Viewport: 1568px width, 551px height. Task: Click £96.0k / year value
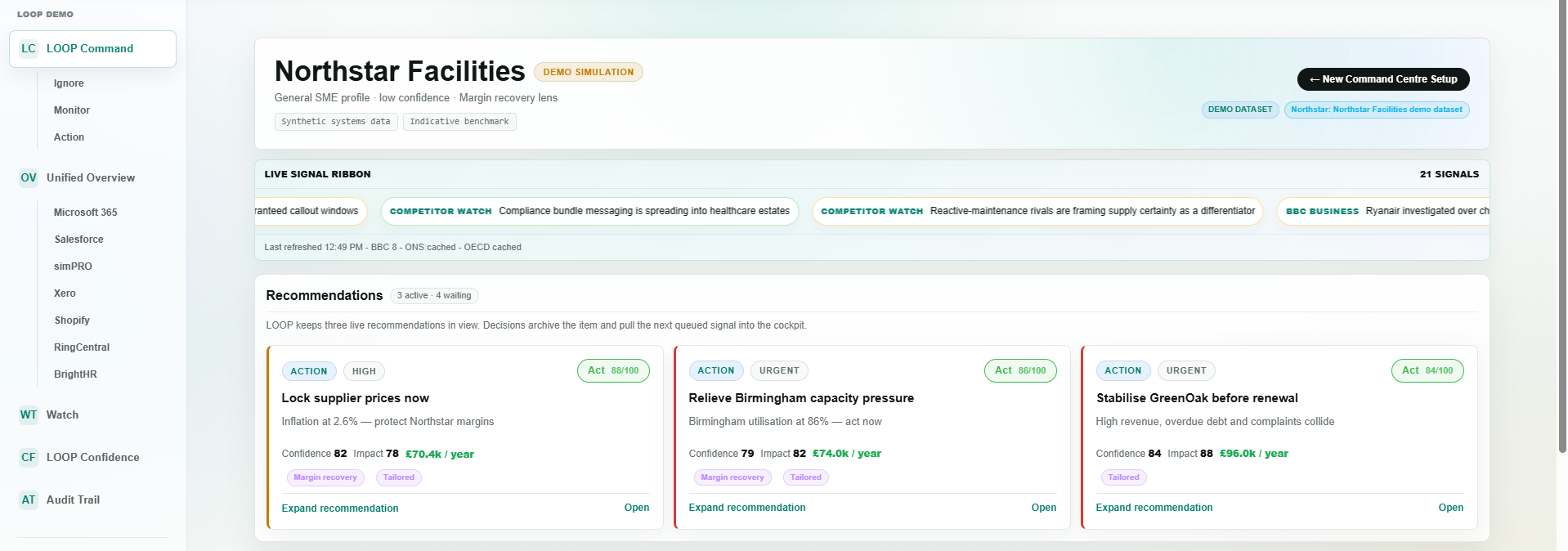(1253, 454)
